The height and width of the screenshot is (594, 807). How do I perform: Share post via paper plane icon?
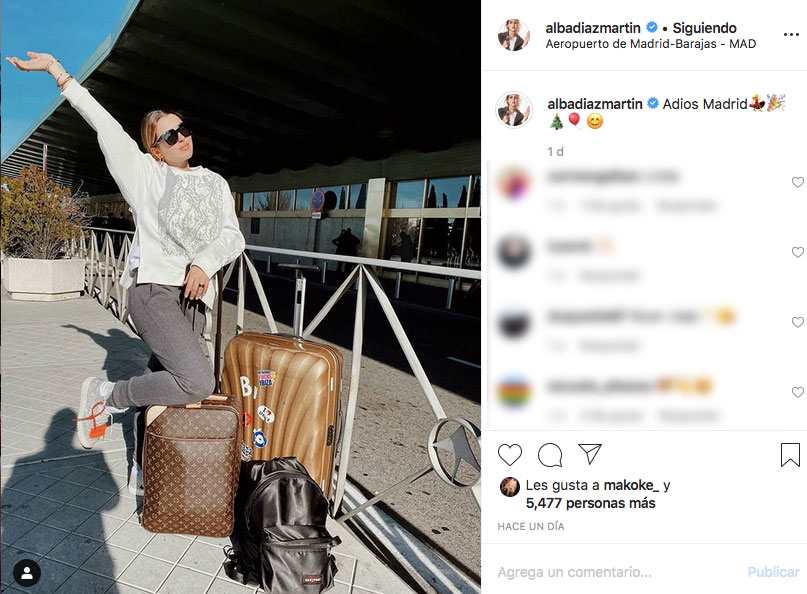pyautogui.click(x=589, y=453)
